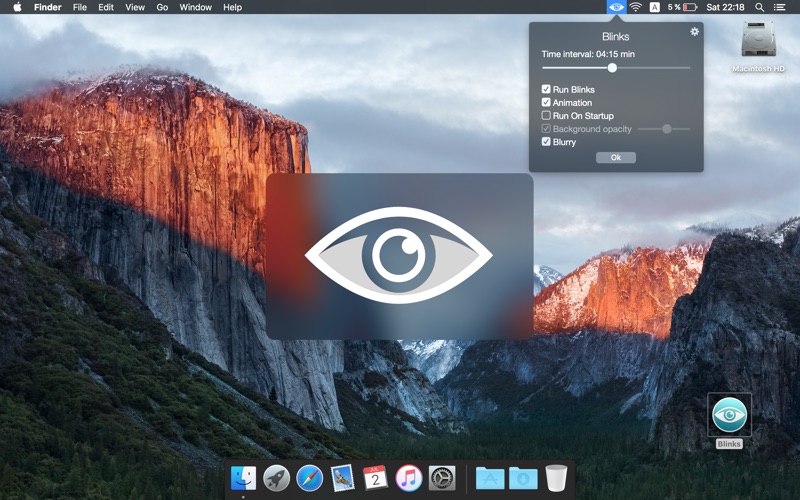Viewport: 800px width, 500px height.
Task: Open System Preferences from the dock
Action: click(441, 478)
